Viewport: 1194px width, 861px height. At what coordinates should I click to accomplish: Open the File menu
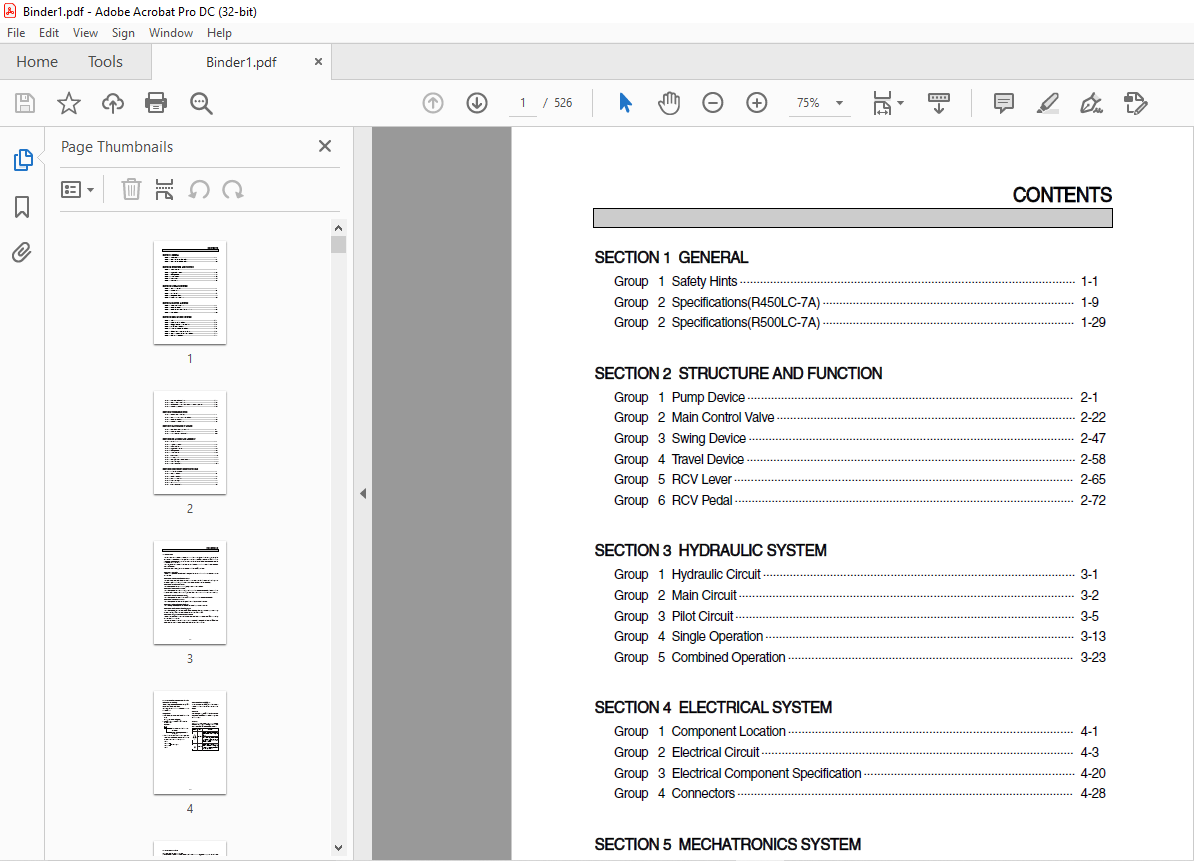pos(16,33)
